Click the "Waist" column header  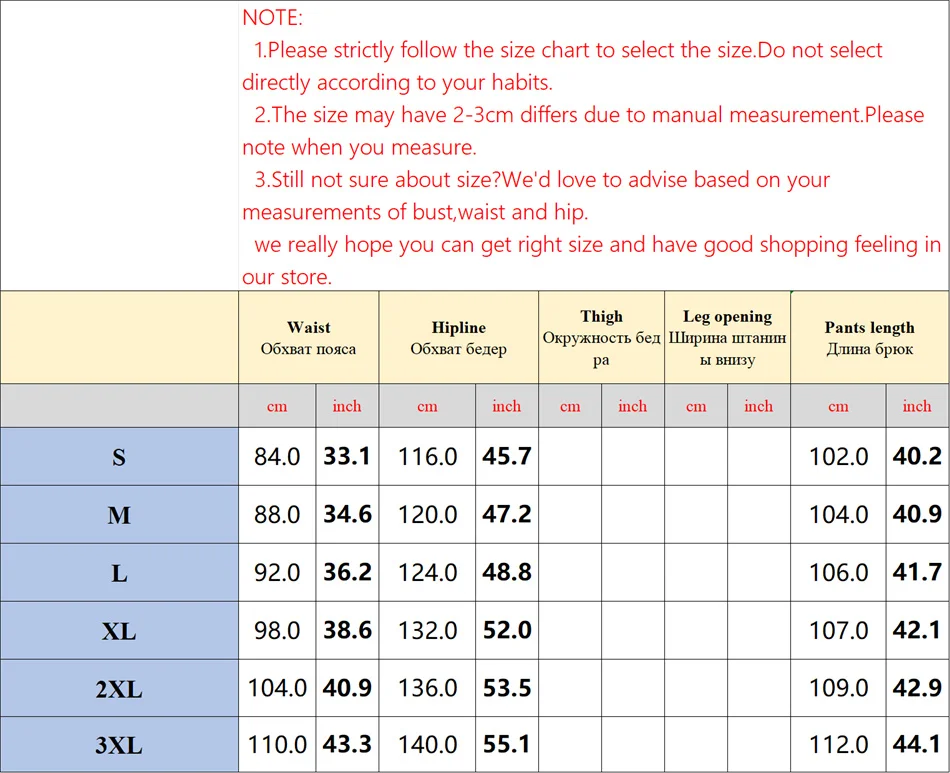(x=308, y=337)
